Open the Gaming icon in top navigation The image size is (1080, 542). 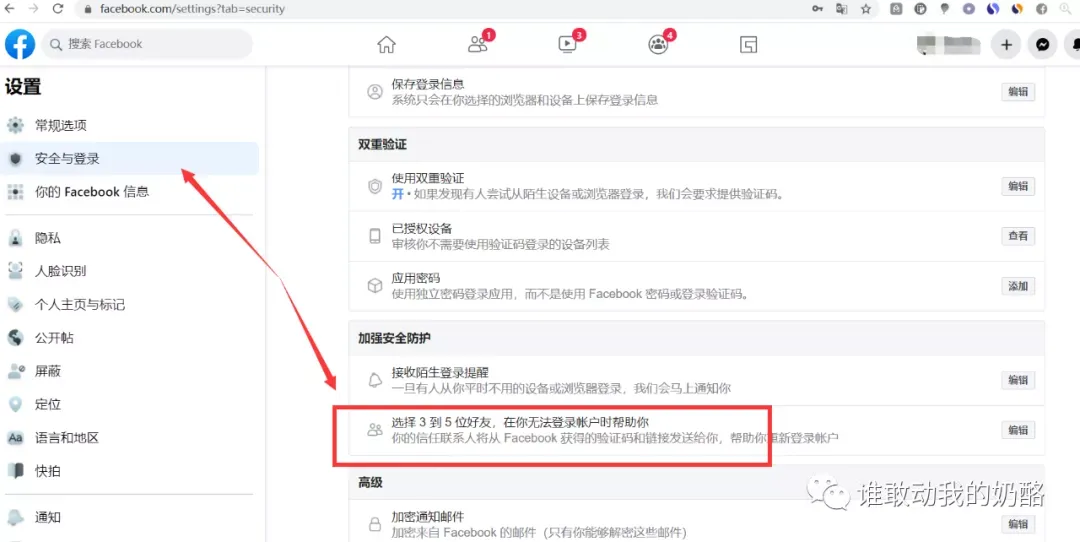(749, 45)
